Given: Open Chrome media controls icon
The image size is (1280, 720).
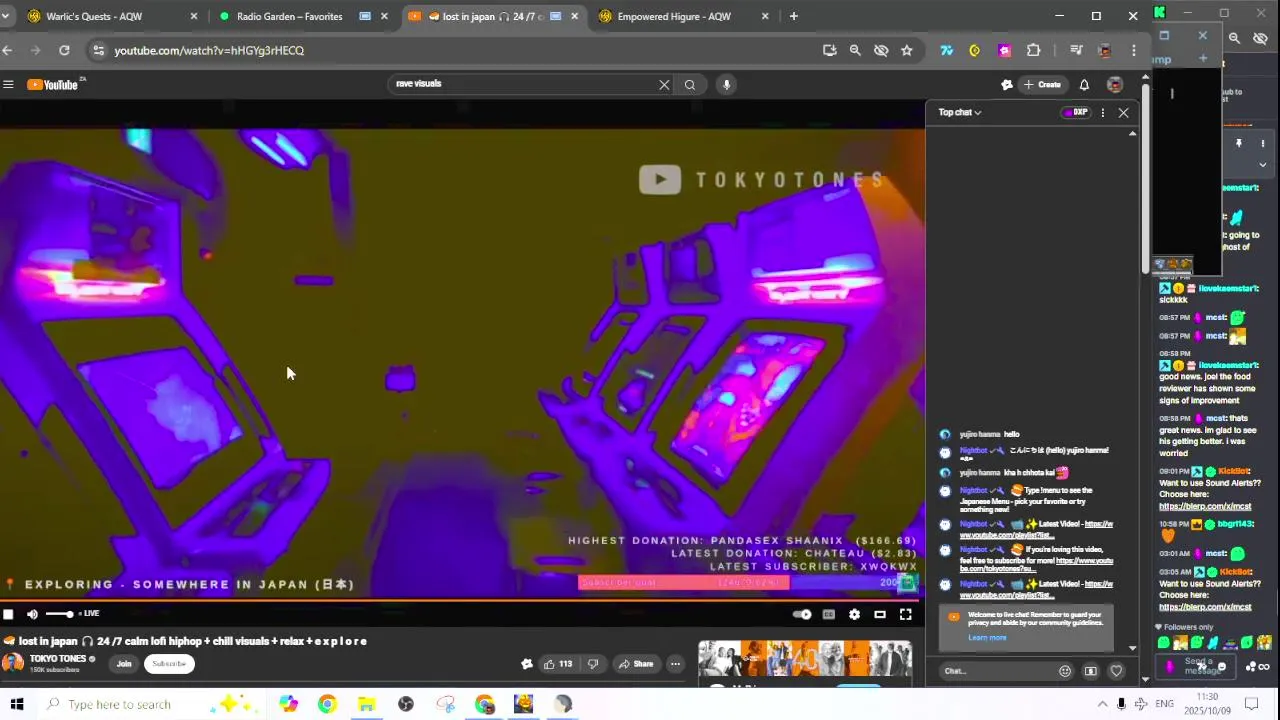Looking at the screenshot, I should [1076, 50].
